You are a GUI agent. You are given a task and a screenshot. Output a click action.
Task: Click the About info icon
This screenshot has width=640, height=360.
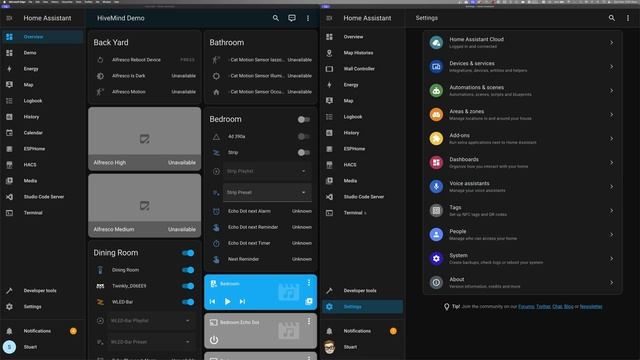pyautogui.click(x=436, y=282)
